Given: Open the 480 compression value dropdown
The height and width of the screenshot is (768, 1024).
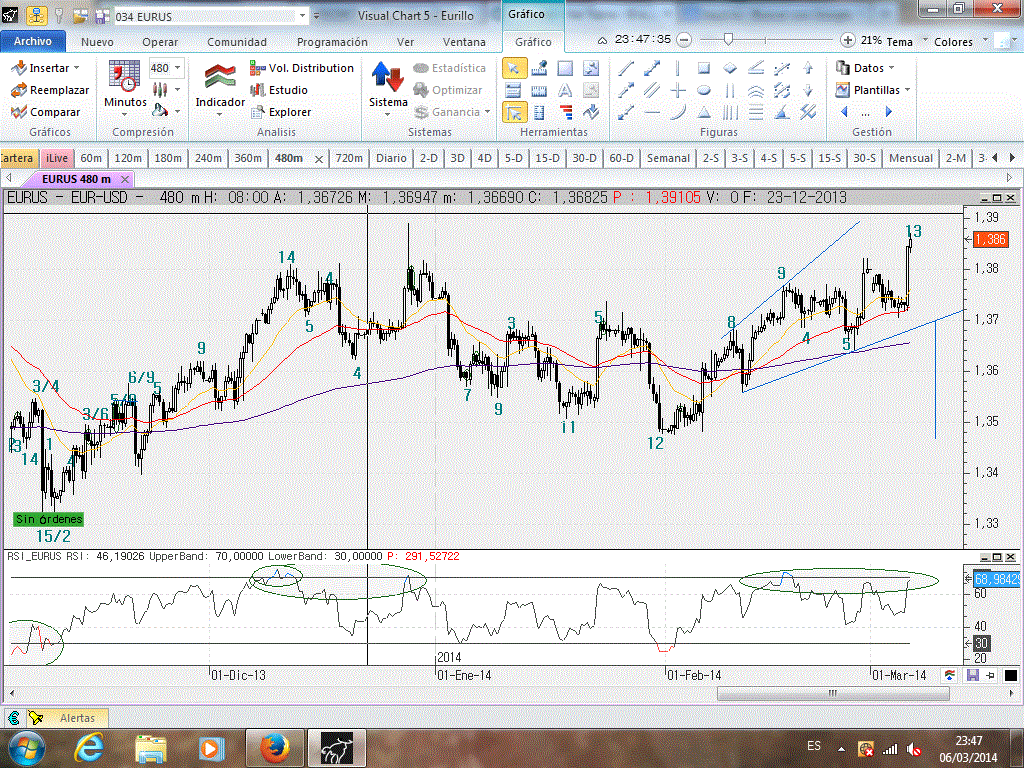Looking at the screenshot, I should (x=178, y=68).
